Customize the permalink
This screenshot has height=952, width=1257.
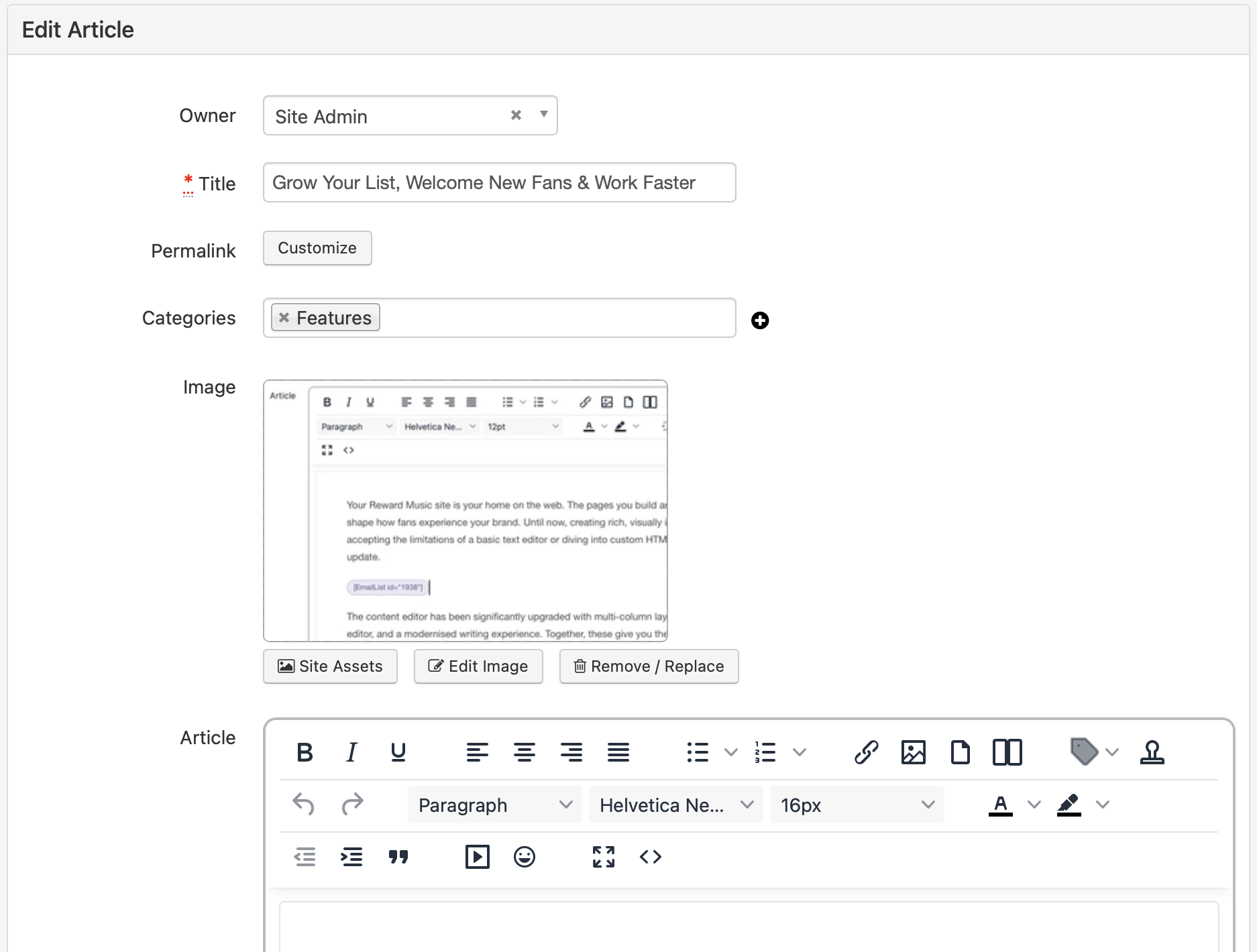click(x=317, y=248)
